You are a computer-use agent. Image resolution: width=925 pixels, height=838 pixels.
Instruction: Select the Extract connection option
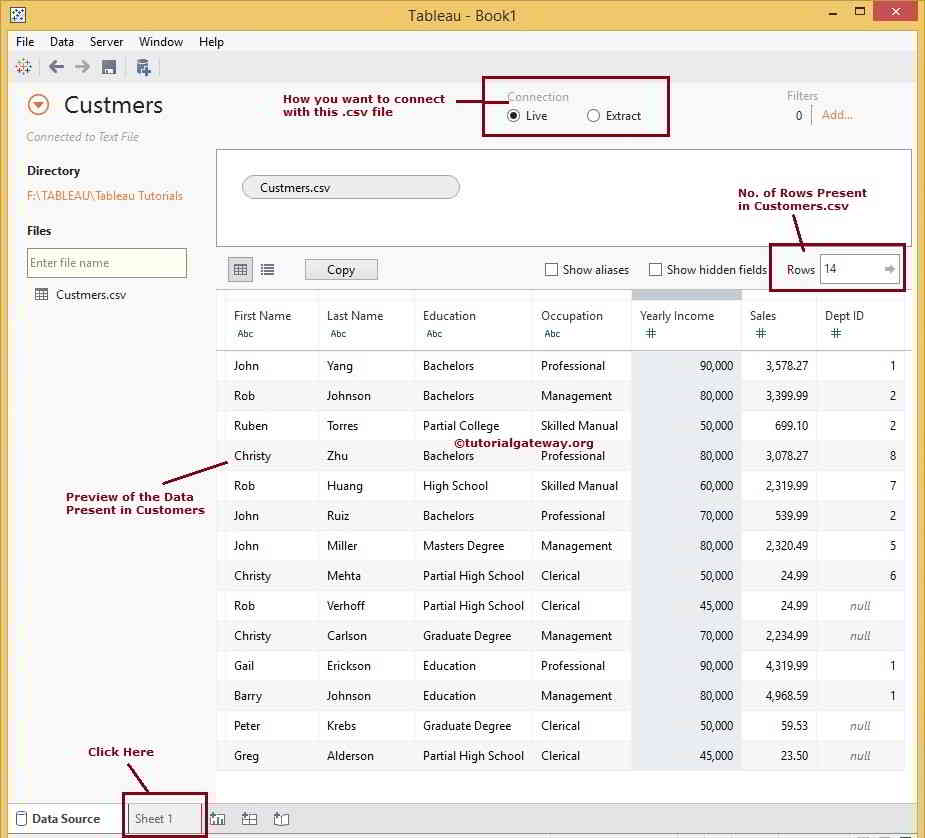[594, 116]
